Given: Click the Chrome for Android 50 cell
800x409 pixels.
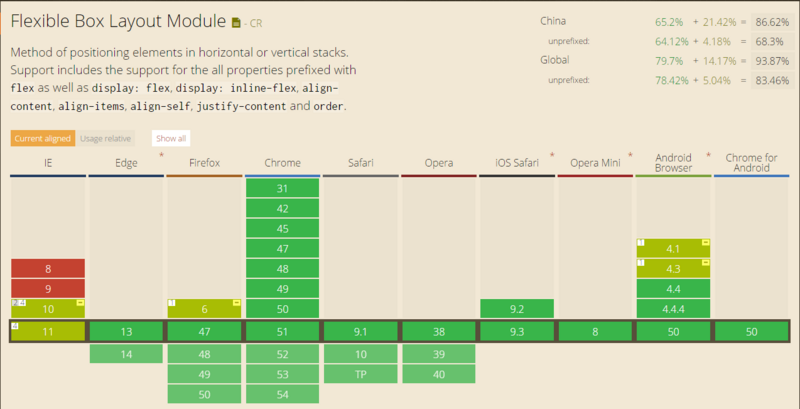Looking at the screenshot, I should 751,332.
